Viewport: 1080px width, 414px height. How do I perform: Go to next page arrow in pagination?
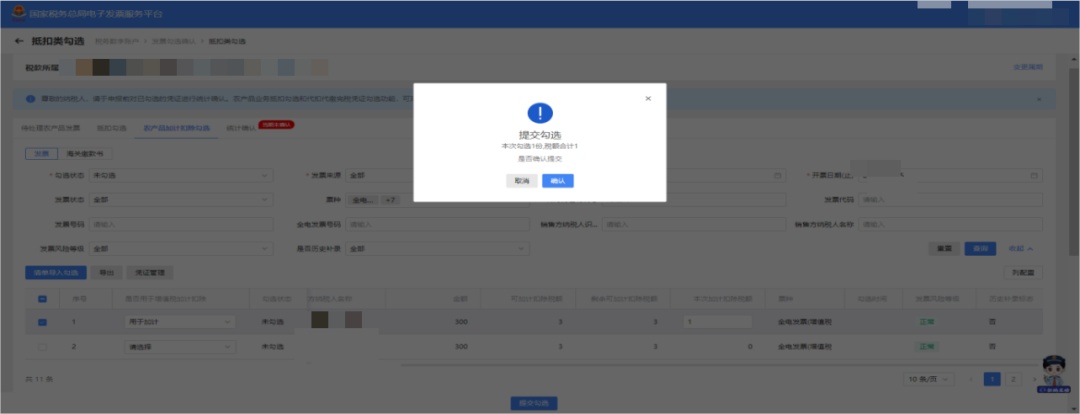pyautogui.click(x=1034, y=379)
